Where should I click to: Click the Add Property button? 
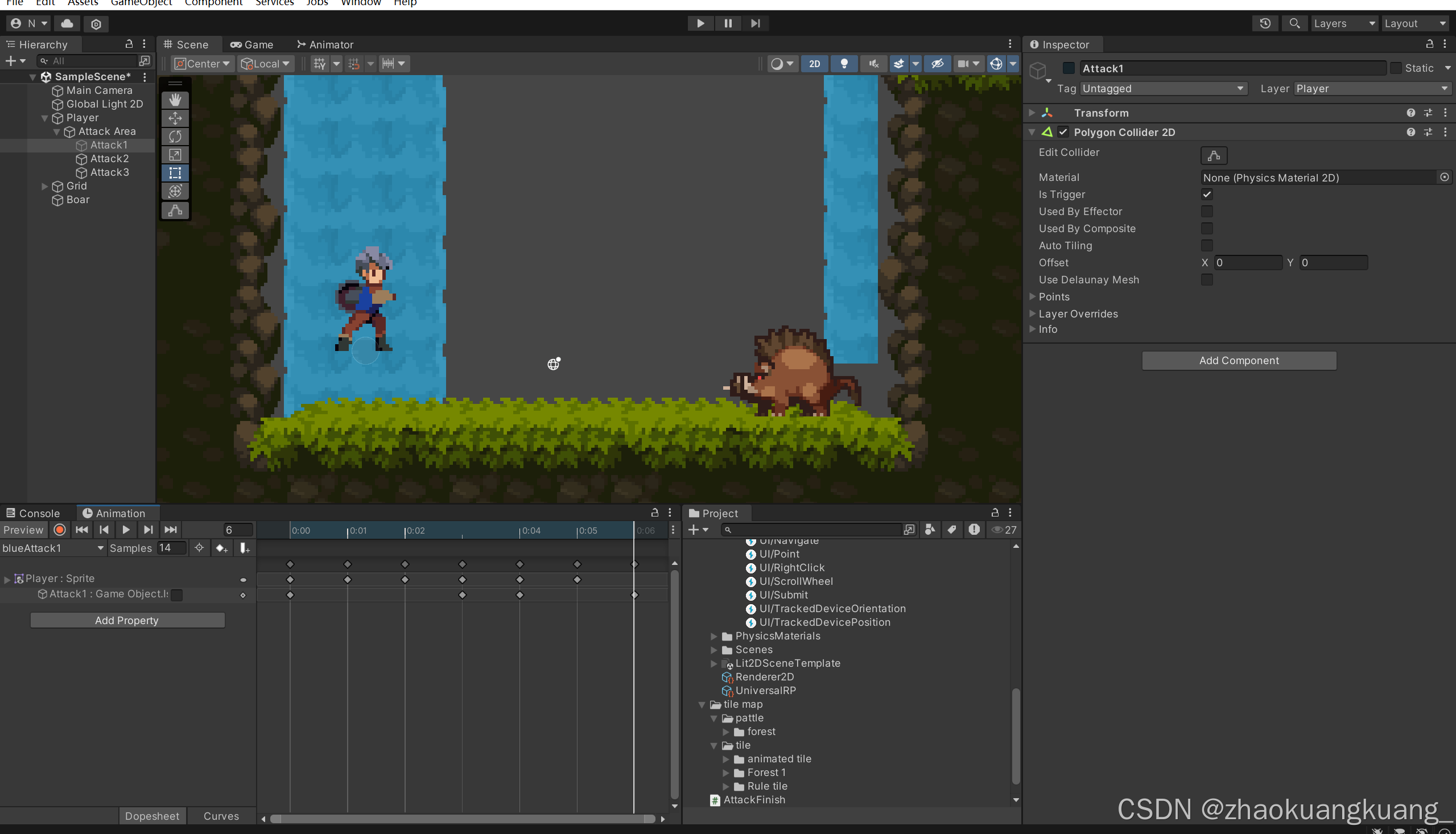[126, 620]
